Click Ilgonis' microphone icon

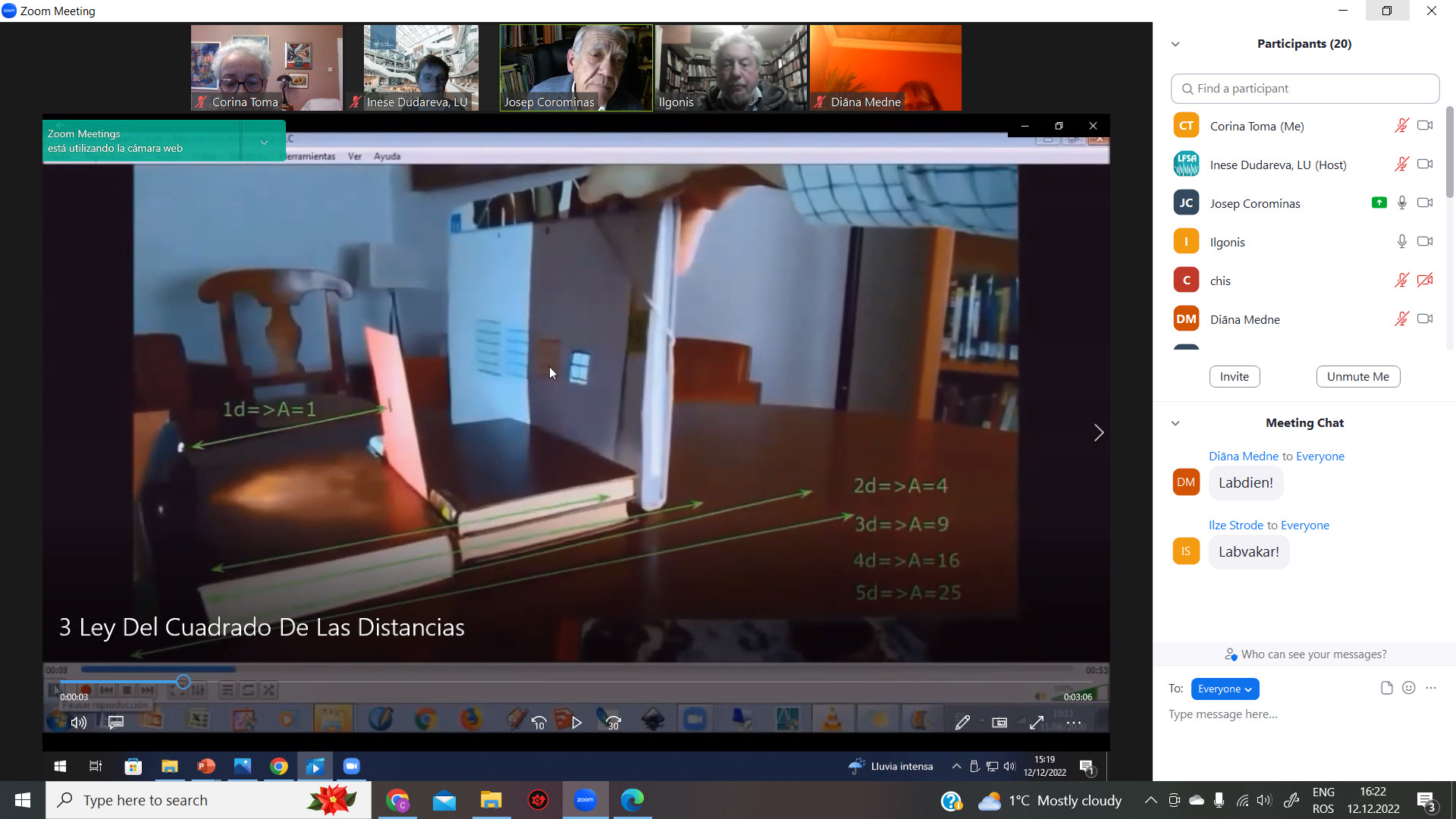pyautogui.click(x=1402, y=242)
